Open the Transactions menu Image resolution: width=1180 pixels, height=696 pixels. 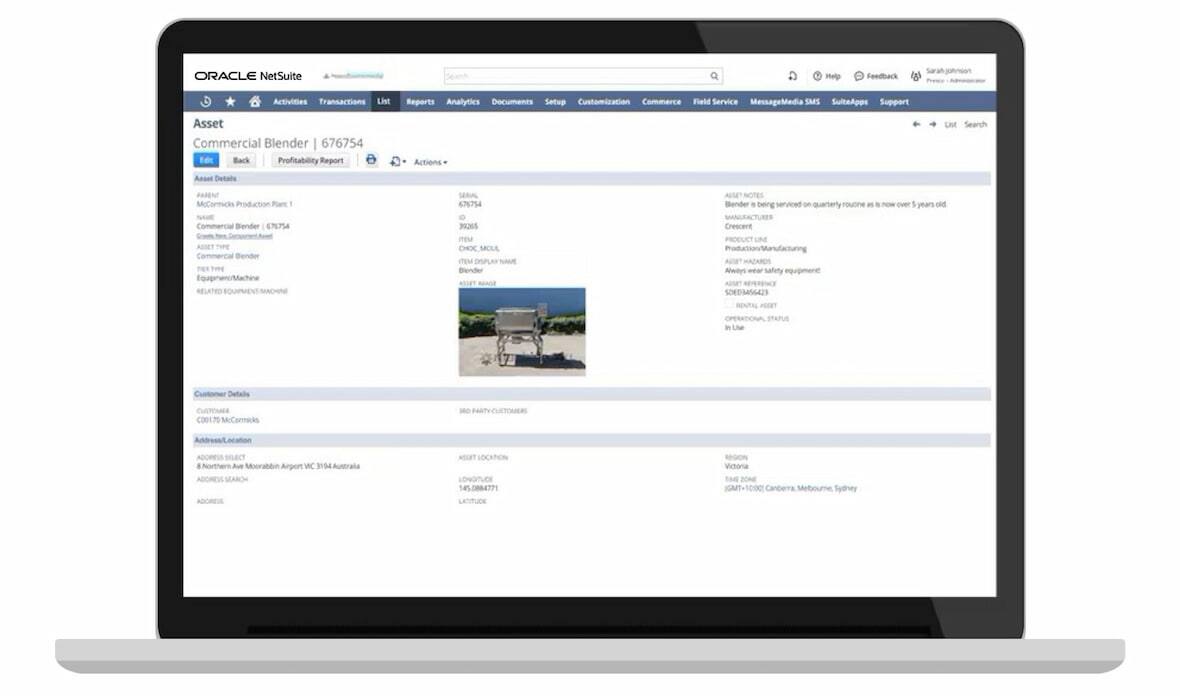pos(342,102)
